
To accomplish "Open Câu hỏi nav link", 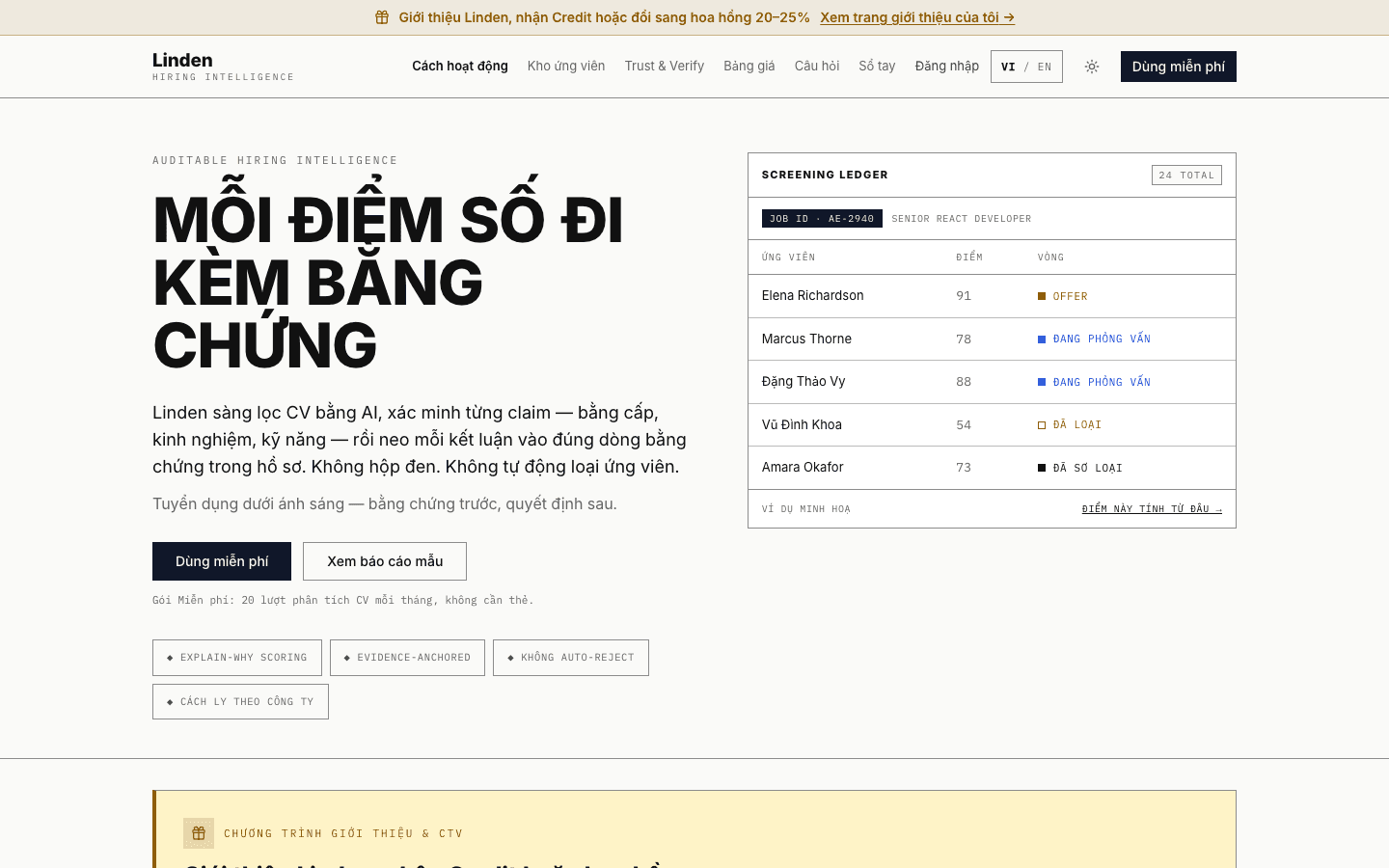I will (x=817, y=67).
